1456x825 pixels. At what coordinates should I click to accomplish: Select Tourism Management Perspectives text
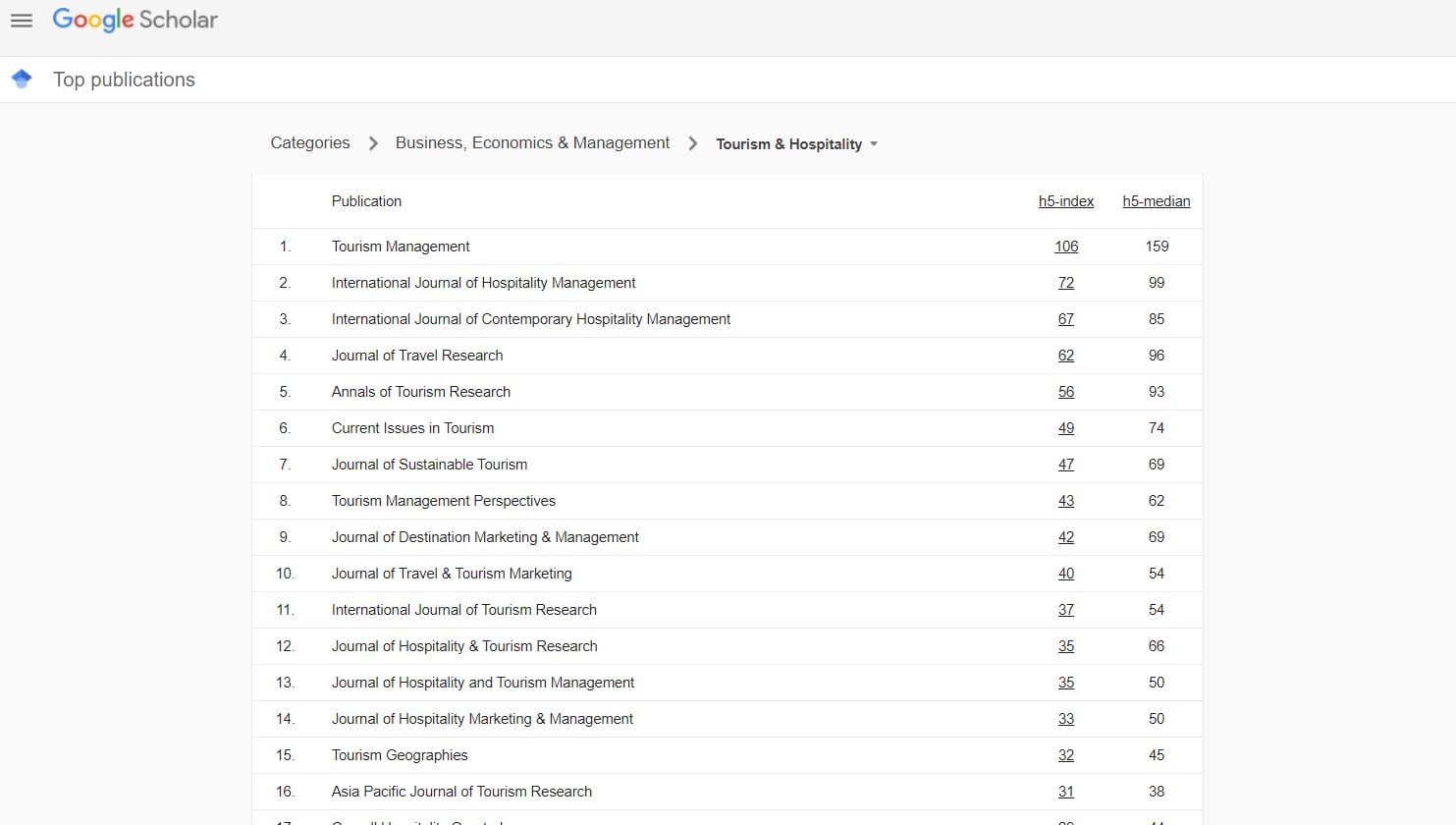444,501
